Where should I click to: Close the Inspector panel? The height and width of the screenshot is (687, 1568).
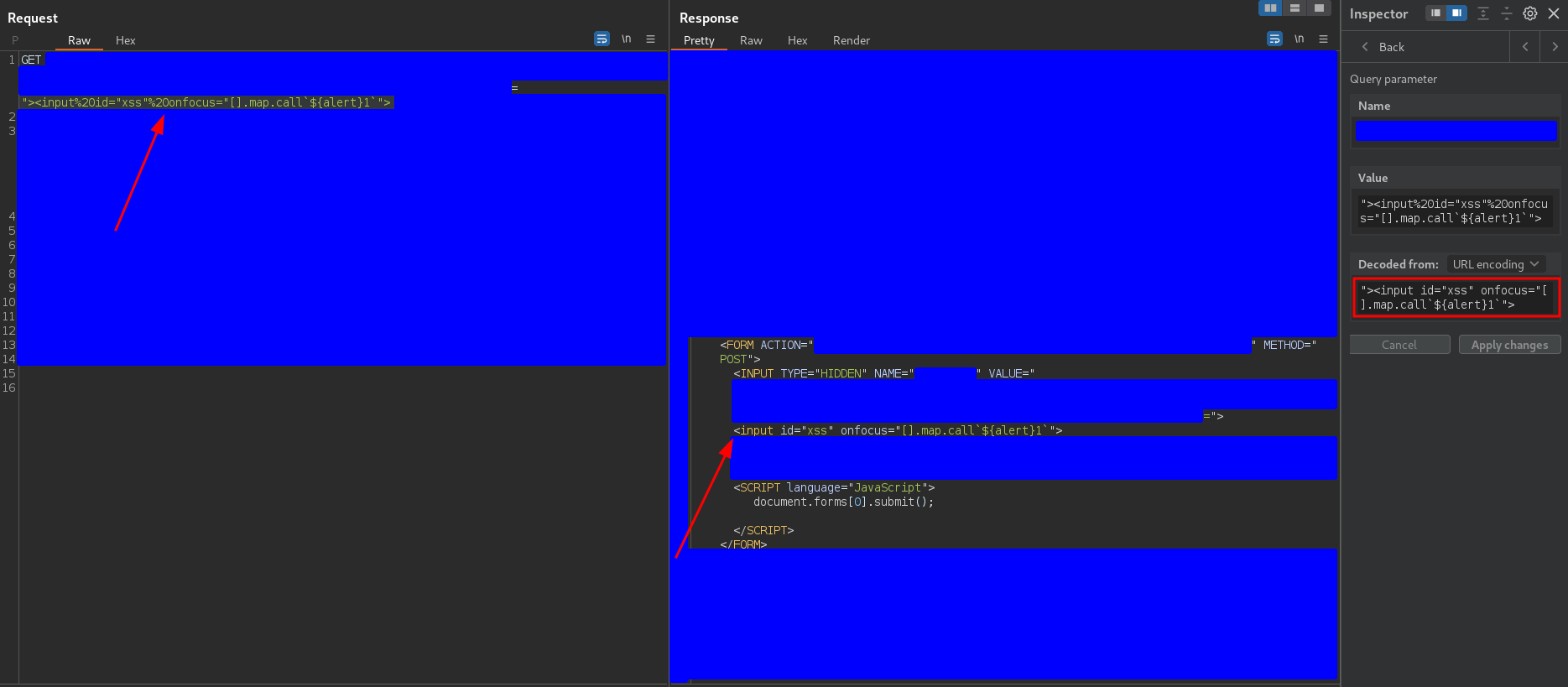point(1554,13)
